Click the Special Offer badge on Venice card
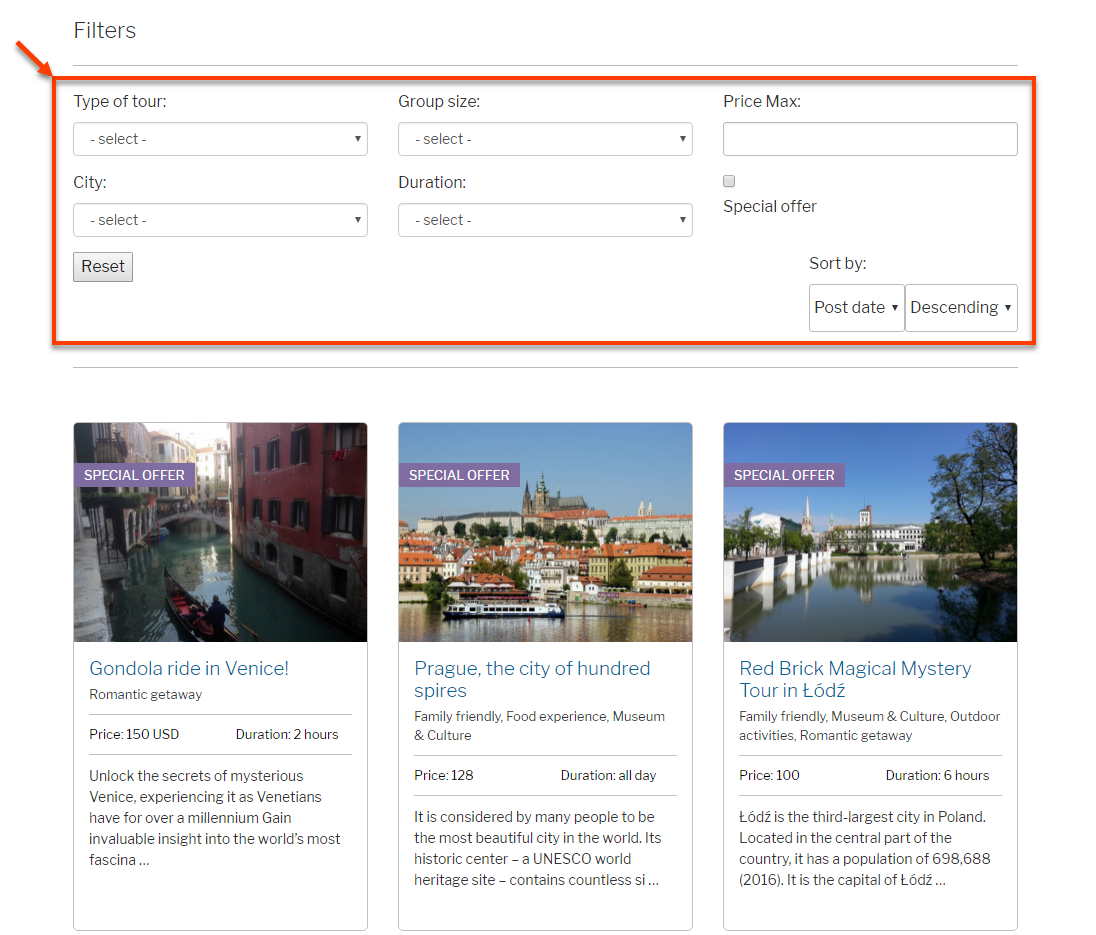Screen dimensions: 1096x935 click(134, 475)
